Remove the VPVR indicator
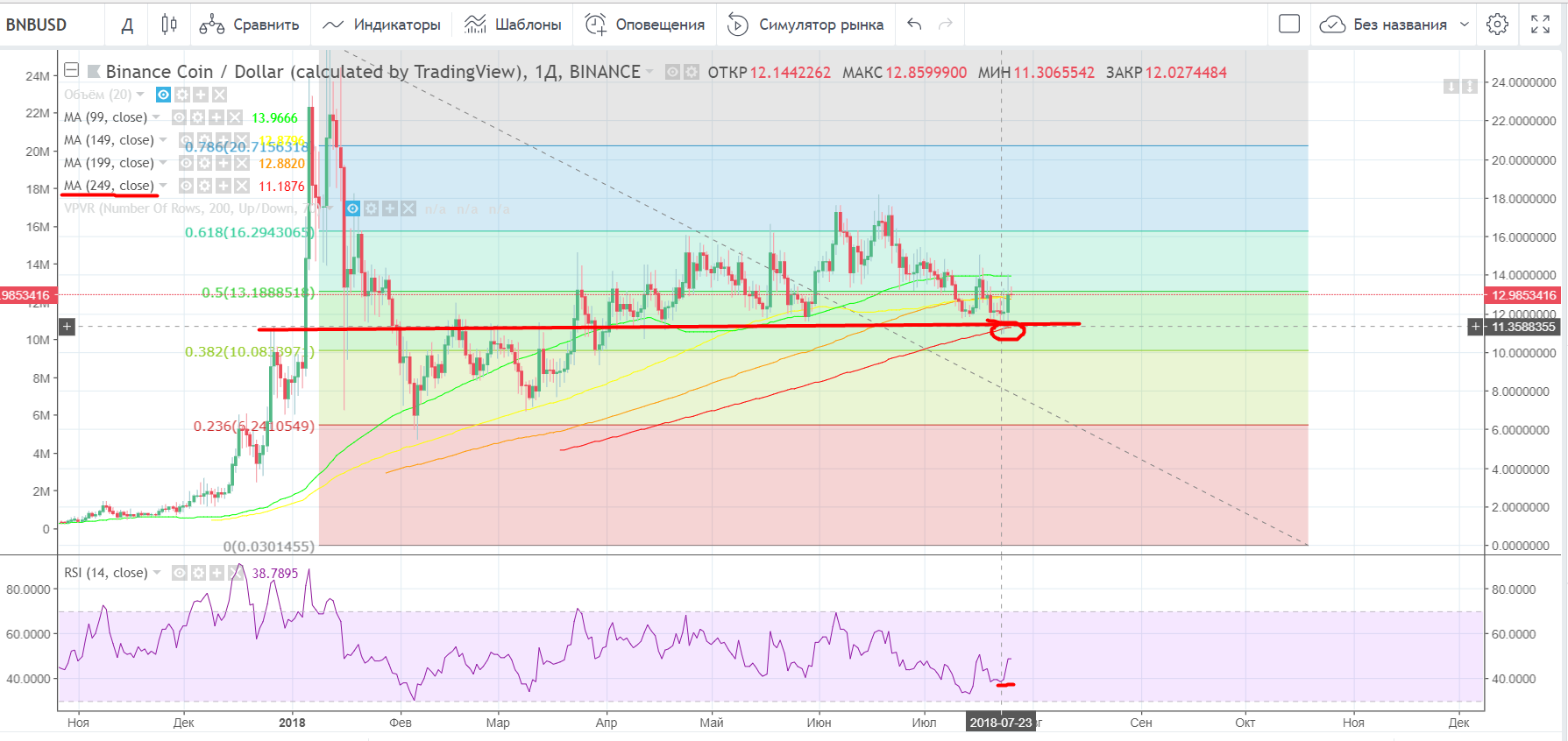 [408, 208]
